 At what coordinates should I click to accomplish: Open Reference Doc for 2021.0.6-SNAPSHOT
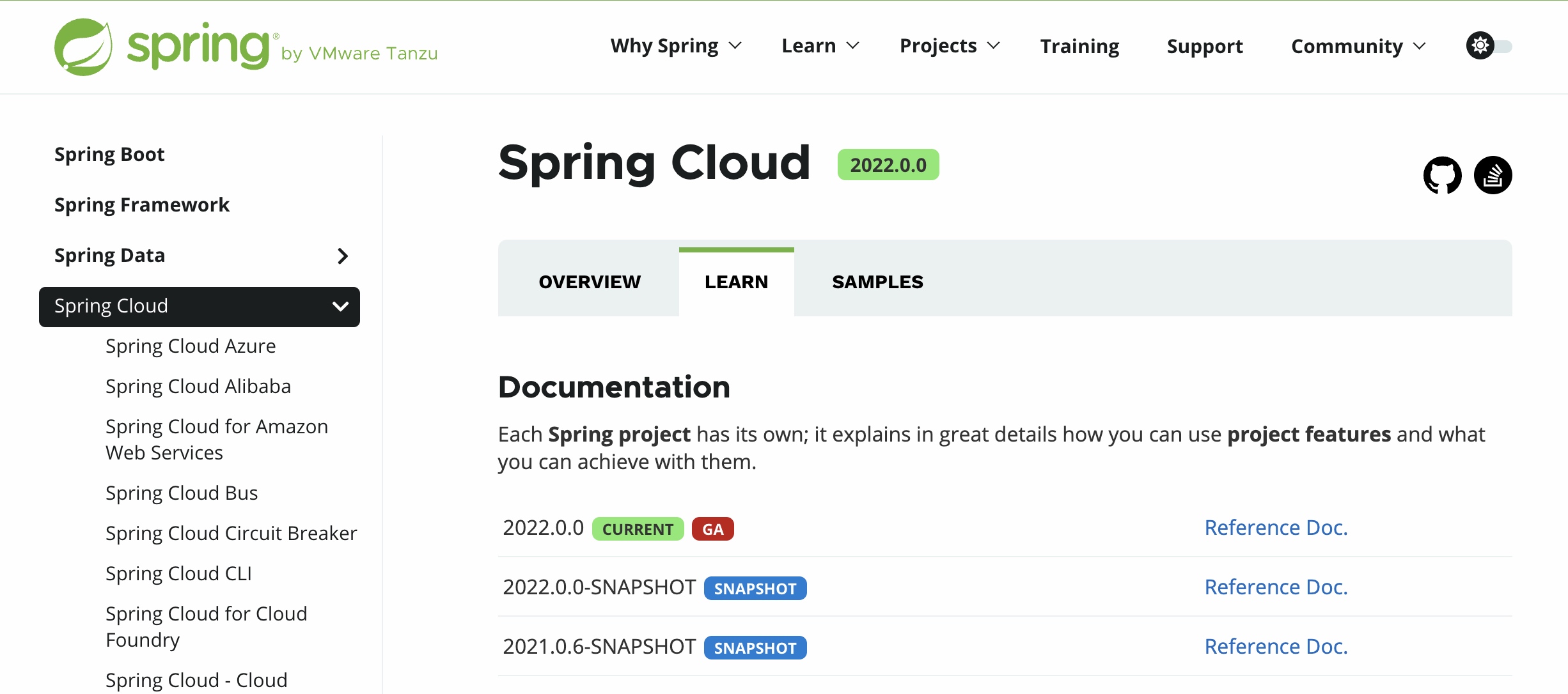pos(1276,647)
